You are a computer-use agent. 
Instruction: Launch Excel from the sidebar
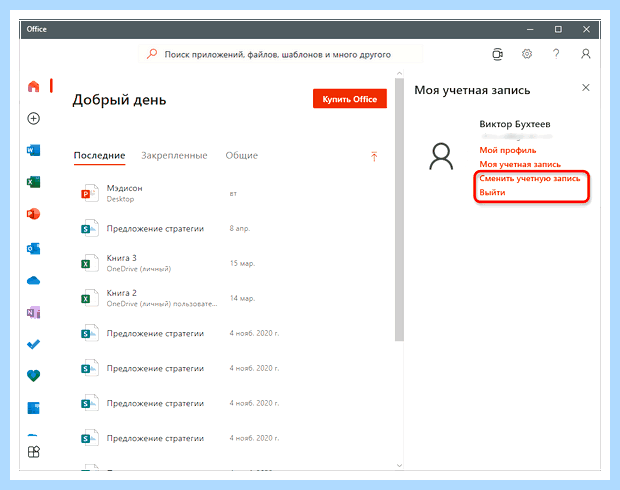[34, 182]
